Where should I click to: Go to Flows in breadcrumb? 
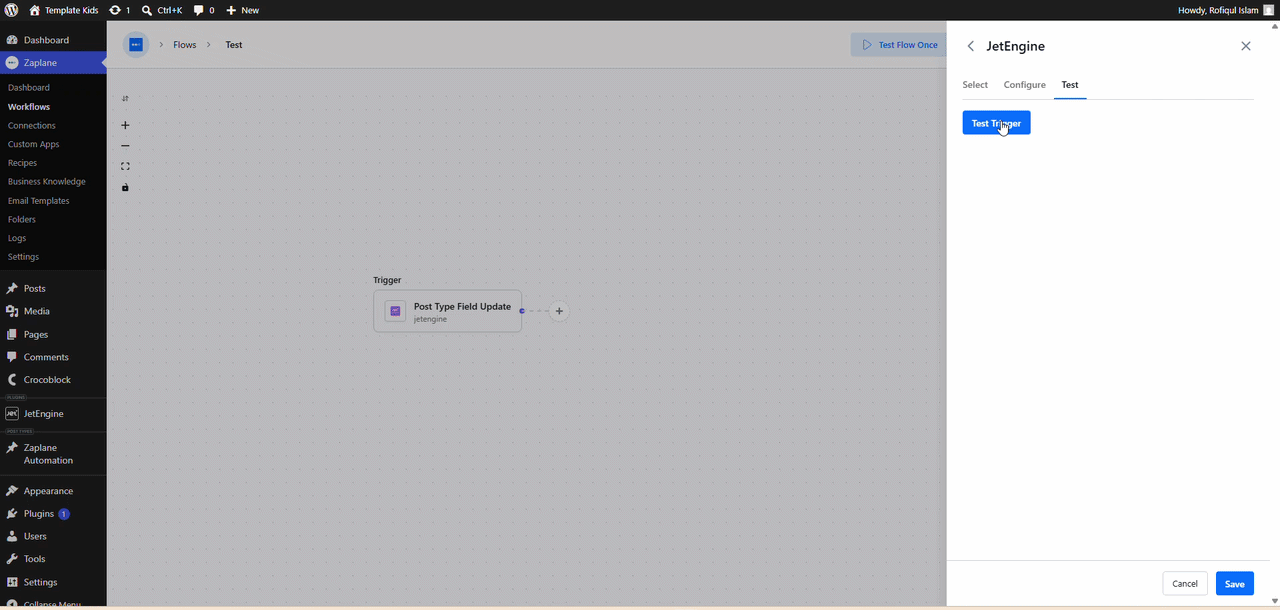(185, 45)
